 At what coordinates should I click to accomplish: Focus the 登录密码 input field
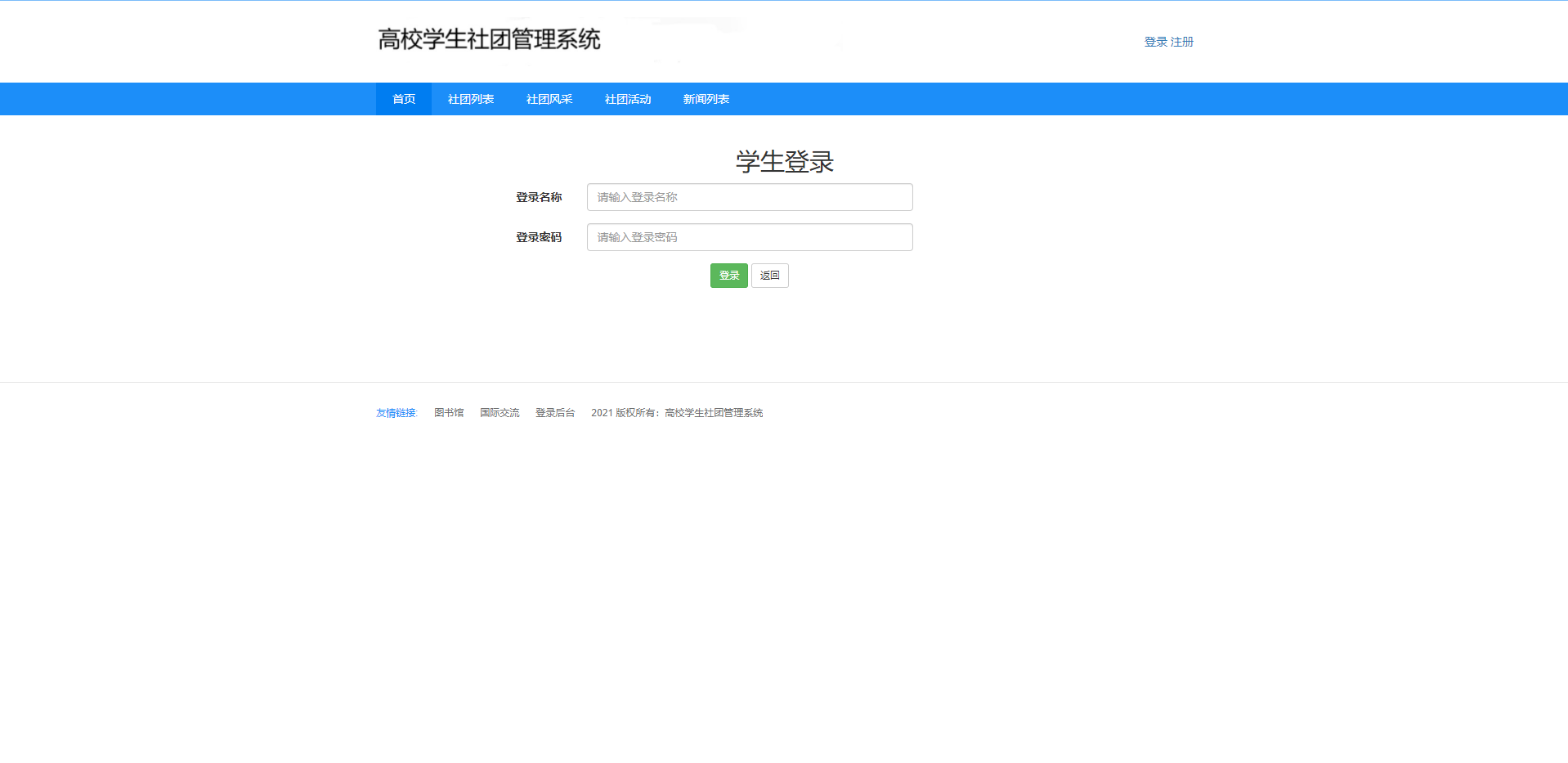pos(750,237)
